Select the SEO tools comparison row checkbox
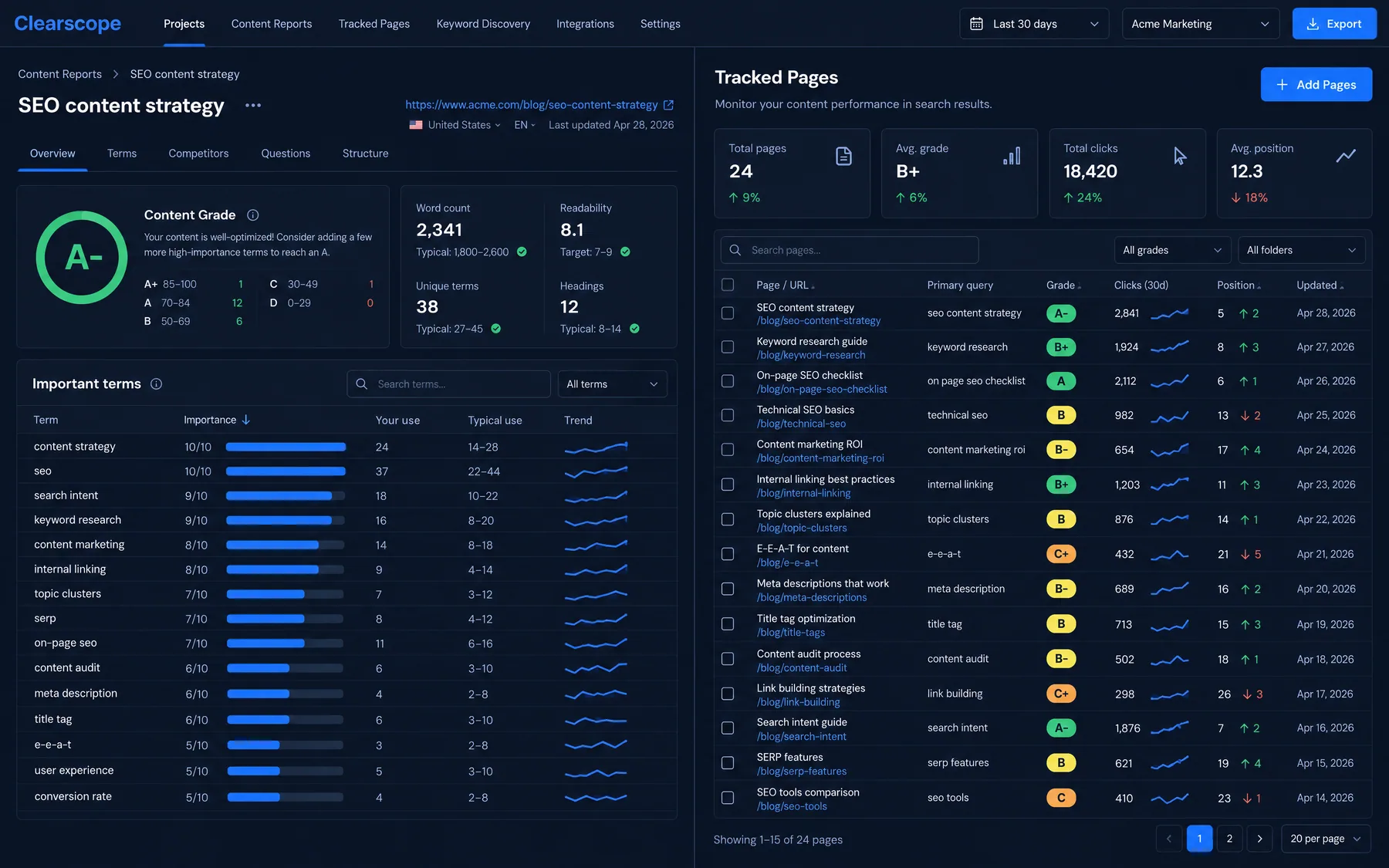Image resolution: width=1389 pixels, height=868 pixels. click(728, 798)
